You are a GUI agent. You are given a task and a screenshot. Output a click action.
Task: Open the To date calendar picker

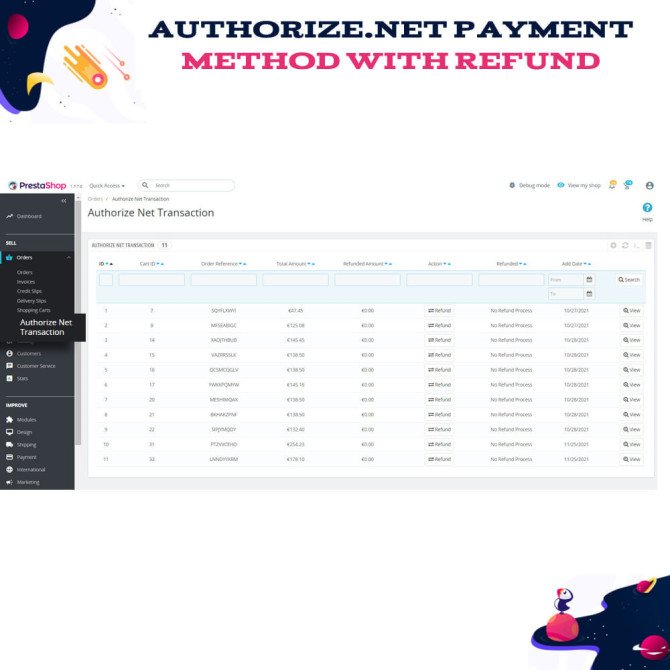click(x=589, y=294)
